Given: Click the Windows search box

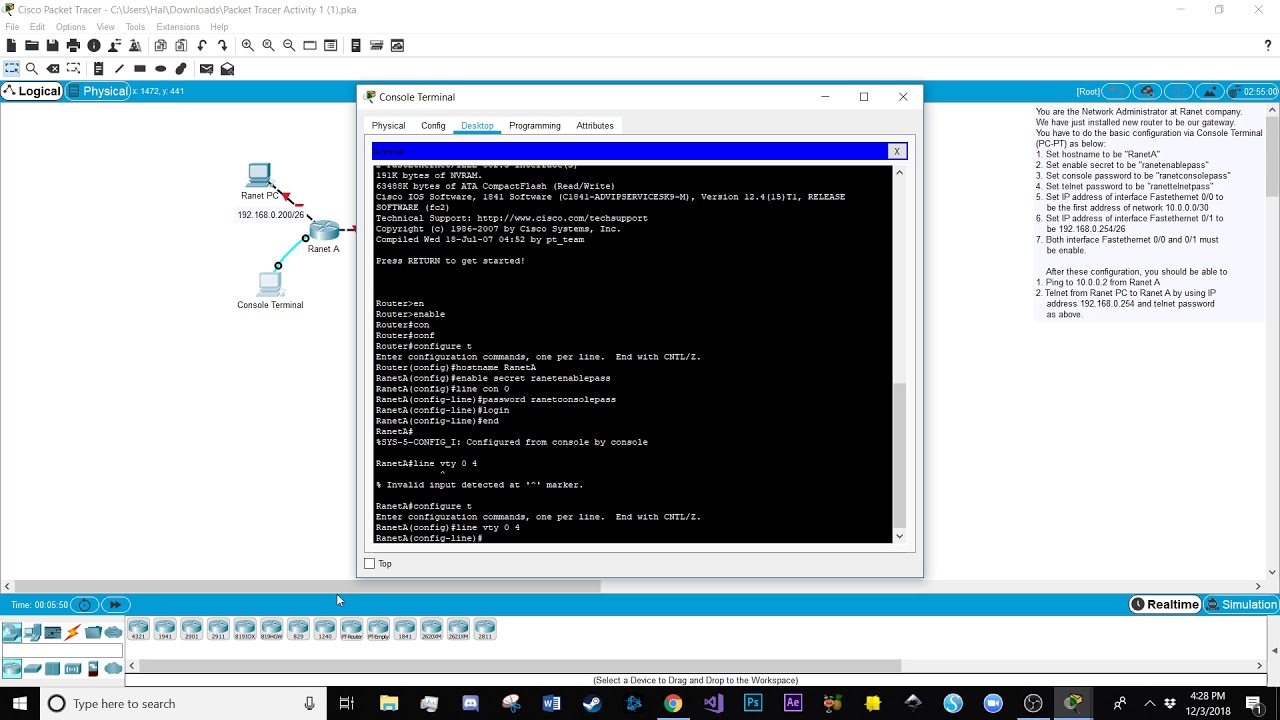Looking at the screenshot, I should 184,703.
